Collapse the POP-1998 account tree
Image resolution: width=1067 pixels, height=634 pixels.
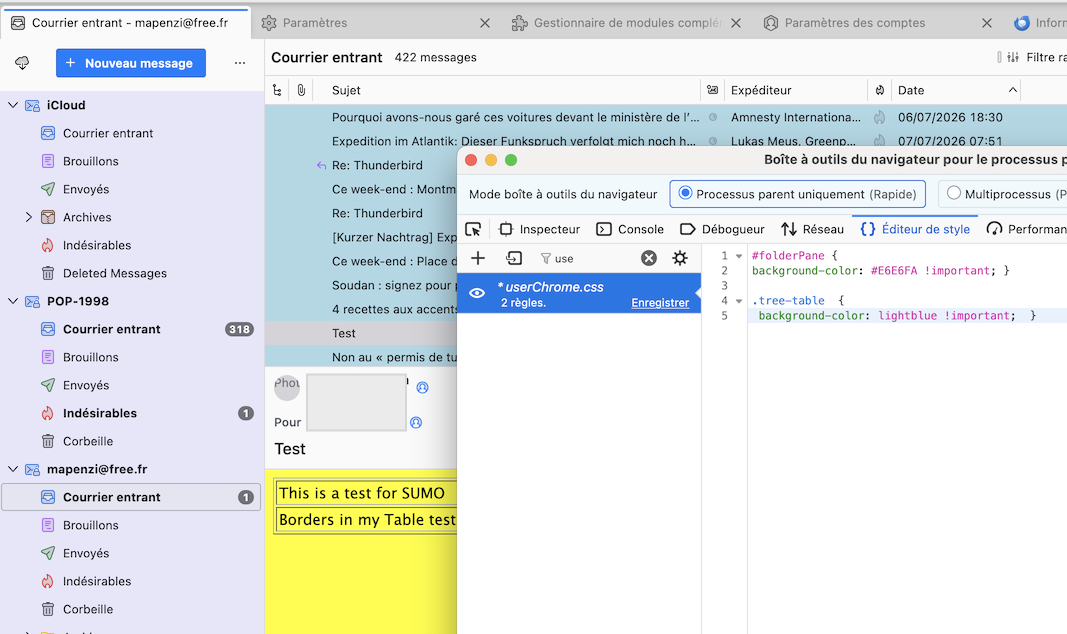tap(13, 301)
